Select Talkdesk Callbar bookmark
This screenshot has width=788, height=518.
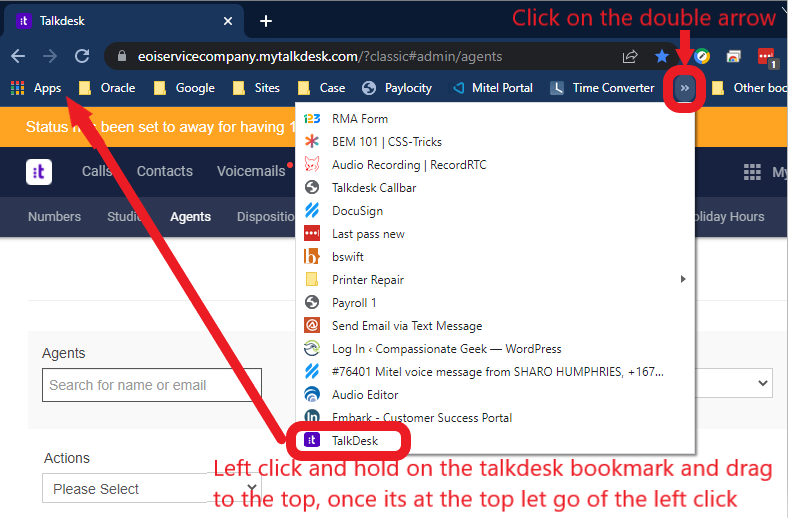(x=495, y=188)
